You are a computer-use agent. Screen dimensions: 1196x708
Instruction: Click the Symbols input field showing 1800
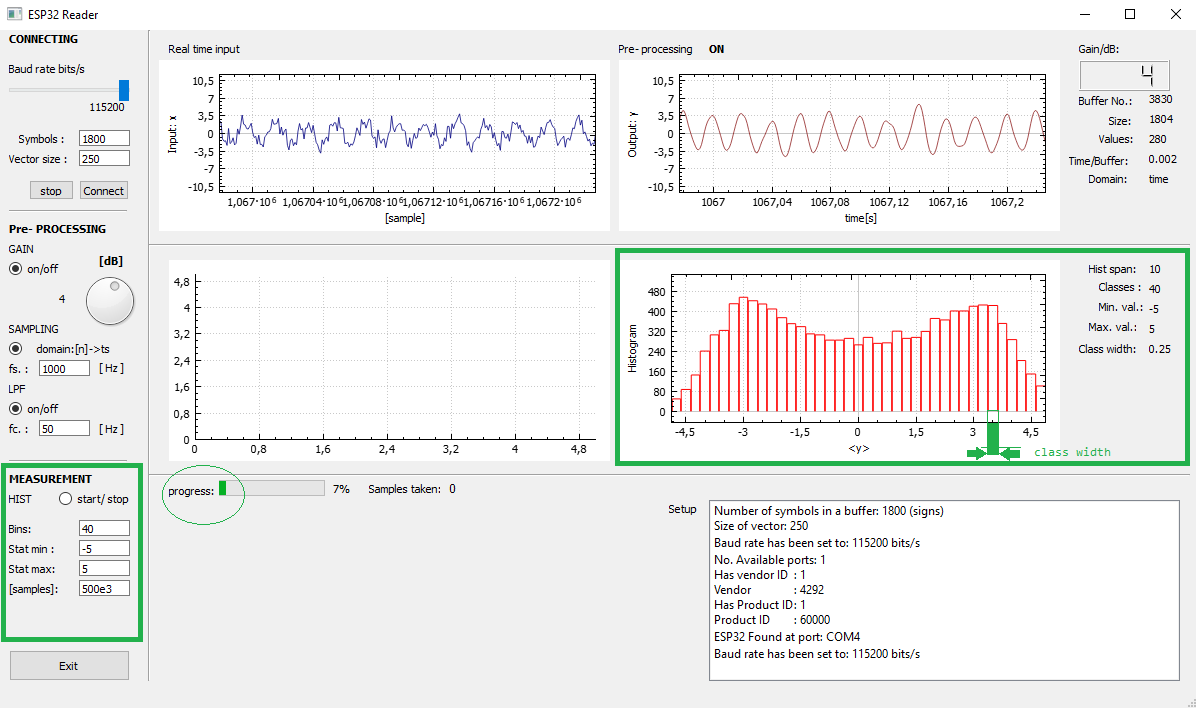(104, 138)
